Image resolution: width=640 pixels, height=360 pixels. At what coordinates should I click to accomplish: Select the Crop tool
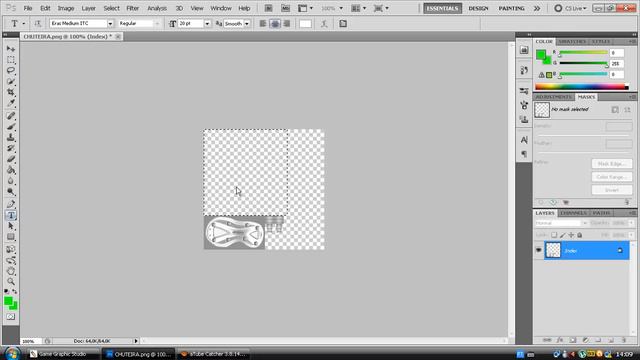(x=11, y=92)
